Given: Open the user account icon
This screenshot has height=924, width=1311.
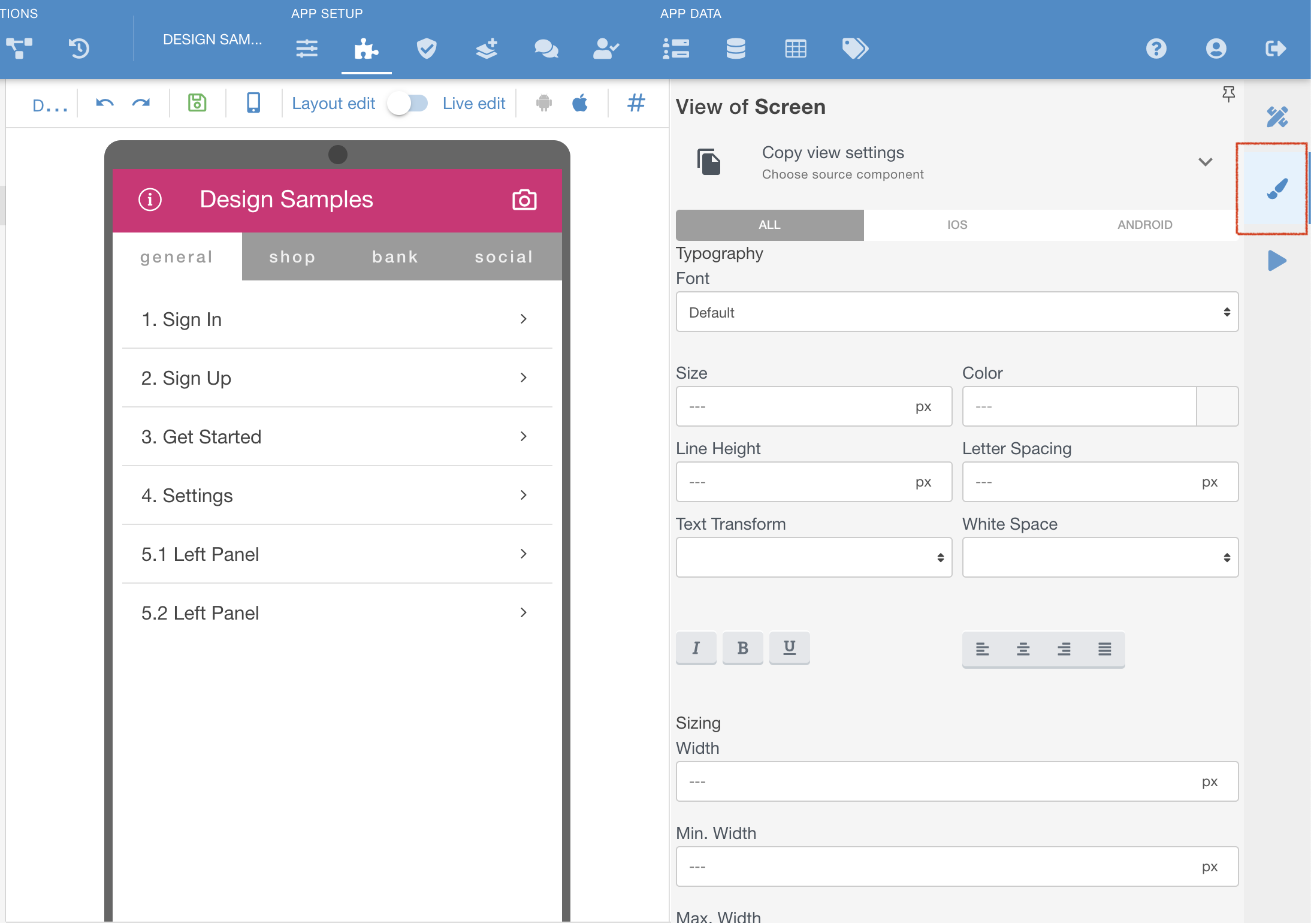Looking at the screenshot, I should (x=1216, y=48).
